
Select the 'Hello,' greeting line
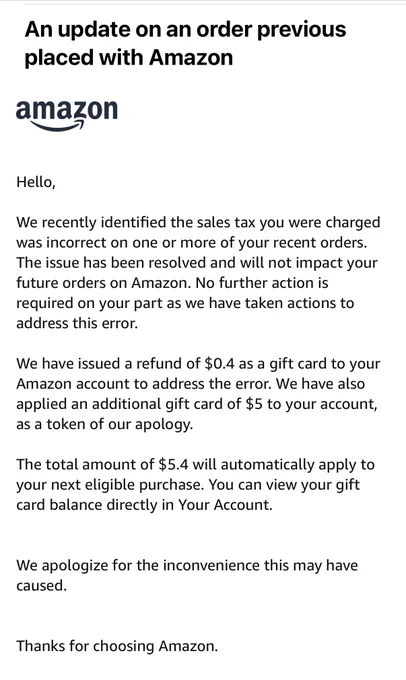pyautogui.click(x=36, y=182)
